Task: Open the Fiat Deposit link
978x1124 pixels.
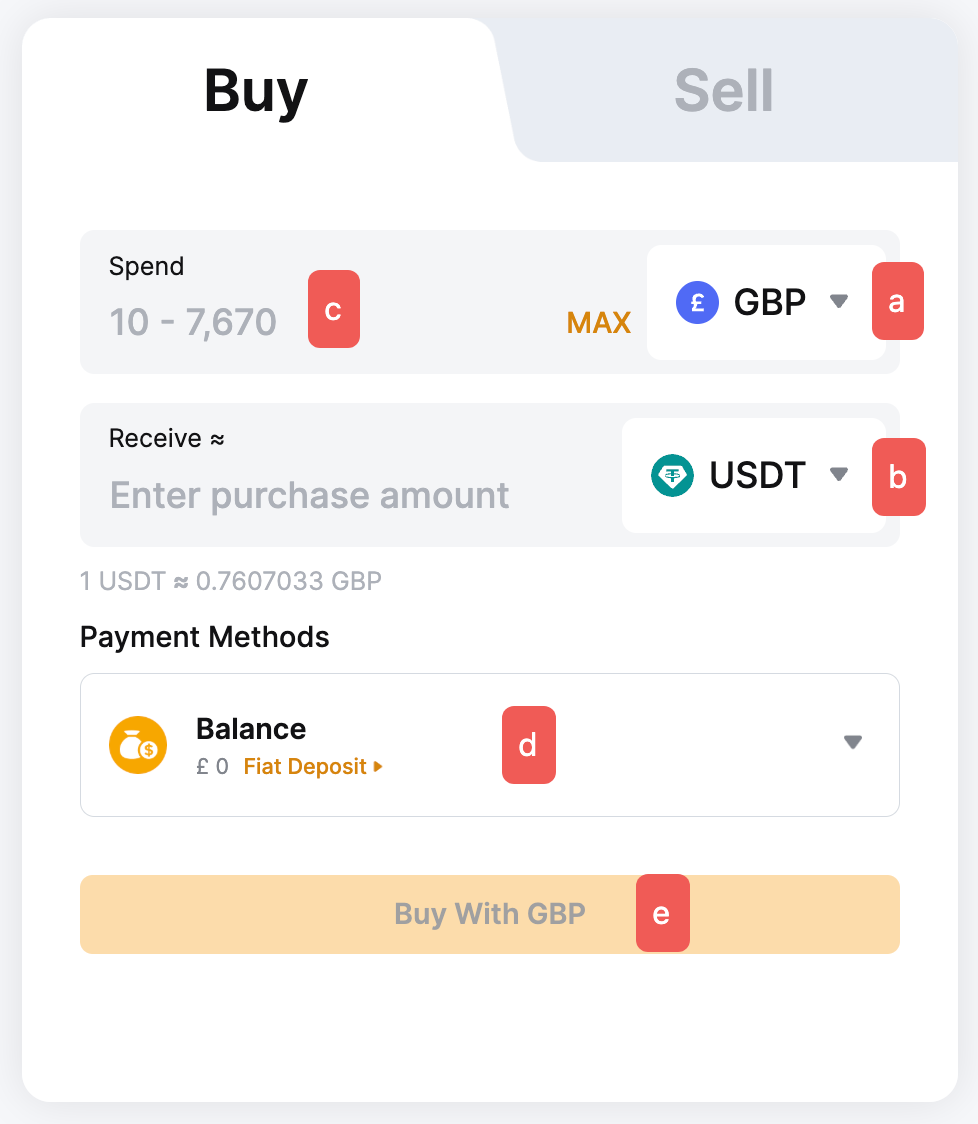Action: [x=305, y=767]
